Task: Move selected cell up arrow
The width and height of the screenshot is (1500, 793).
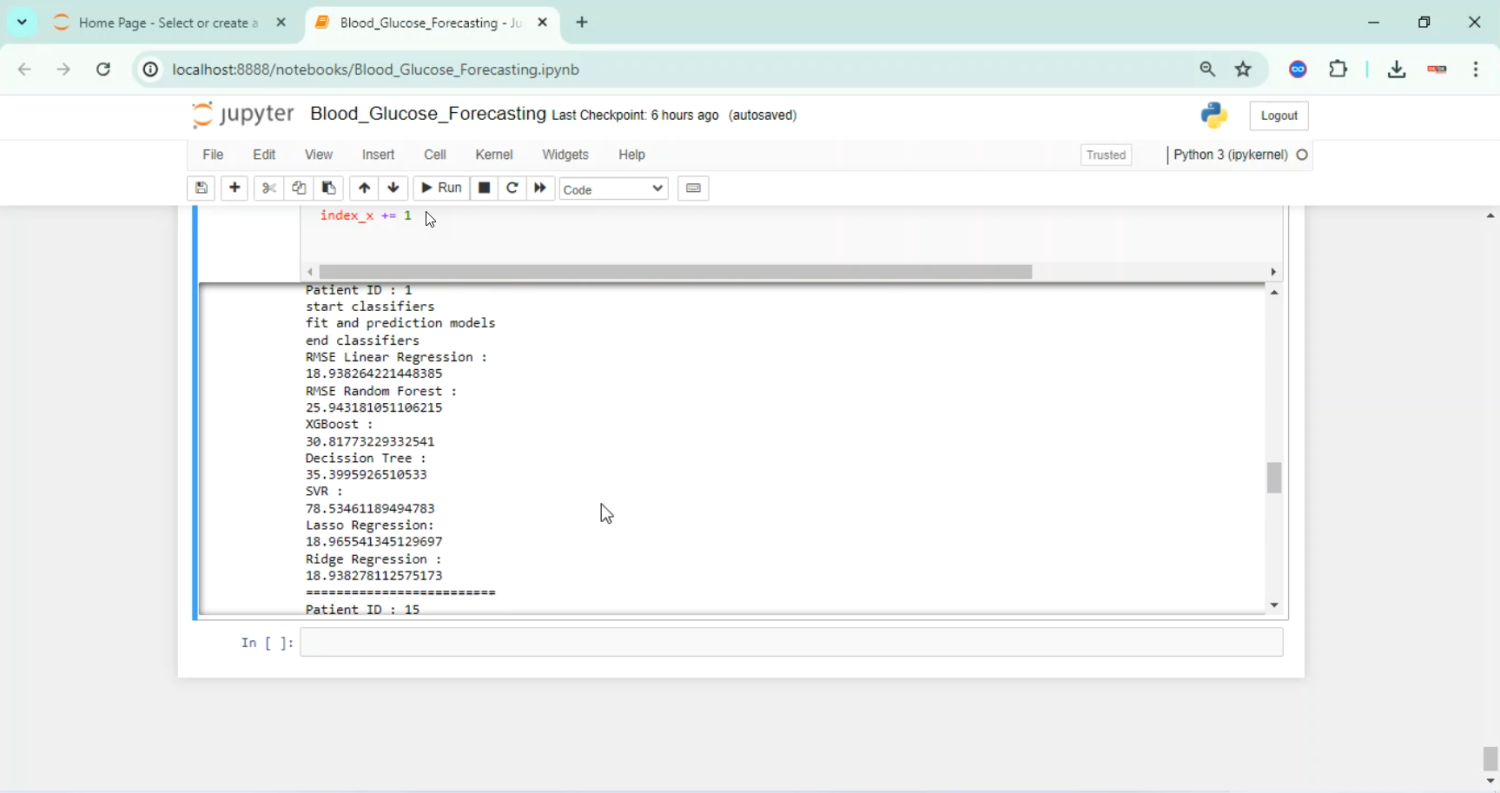Action: point(364,188)
